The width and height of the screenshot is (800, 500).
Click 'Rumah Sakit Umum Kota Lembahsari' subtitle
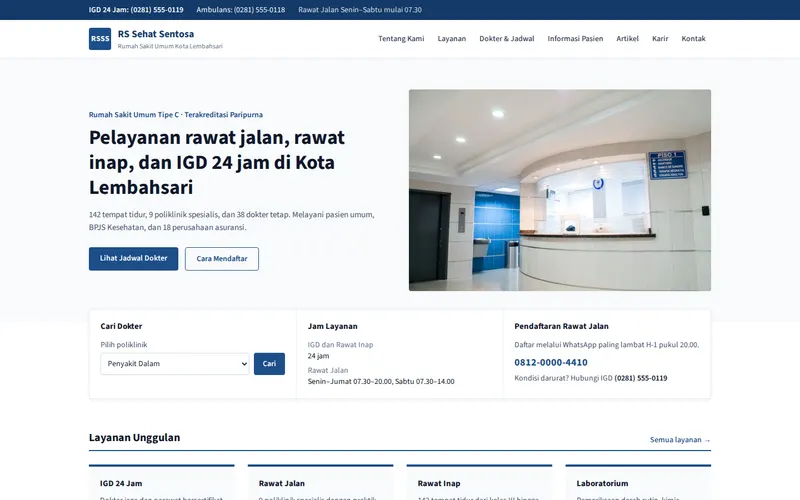[170, 46]
